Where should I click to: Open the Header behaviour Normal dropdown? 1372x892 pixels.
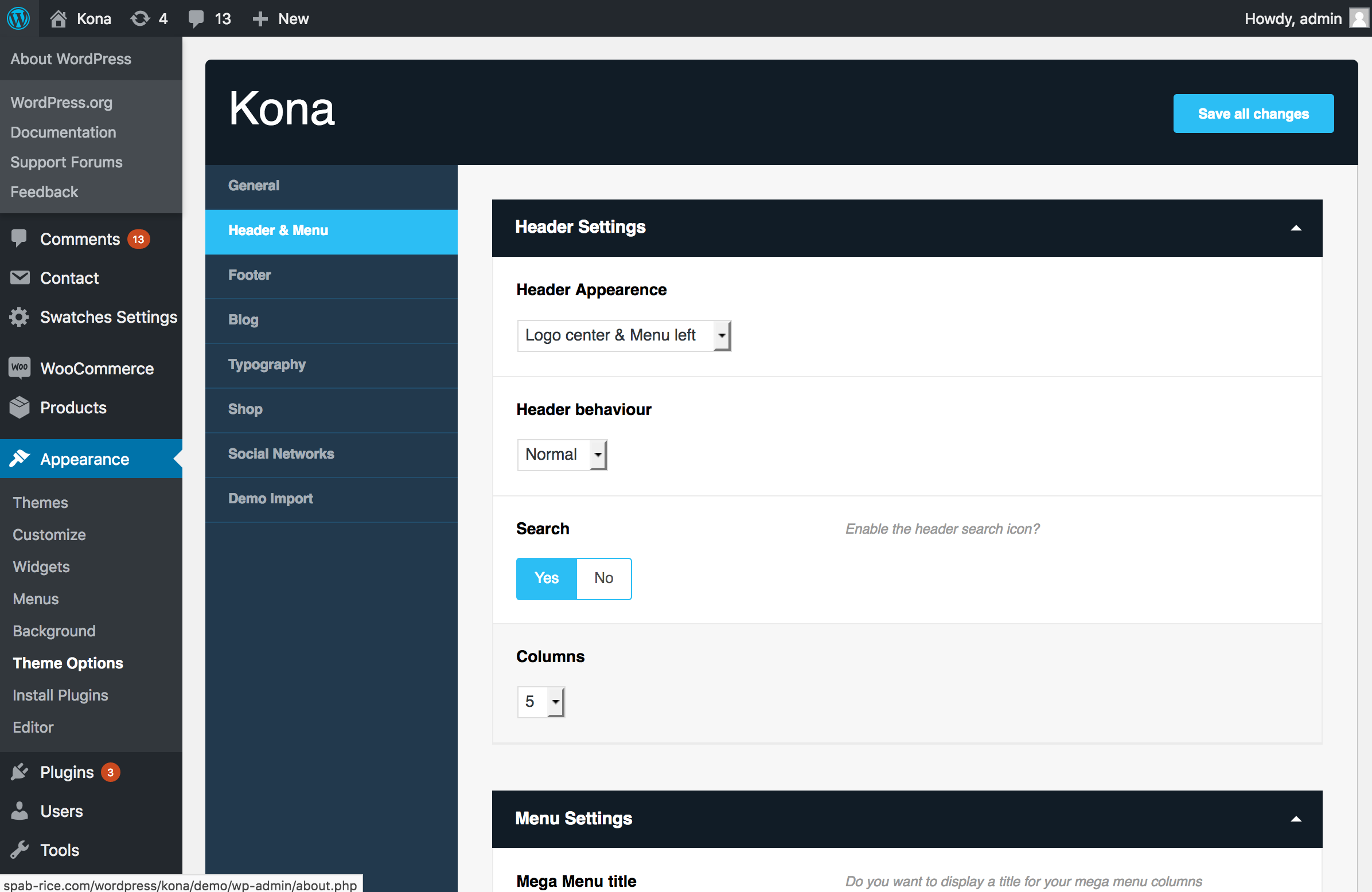(562, 455)
